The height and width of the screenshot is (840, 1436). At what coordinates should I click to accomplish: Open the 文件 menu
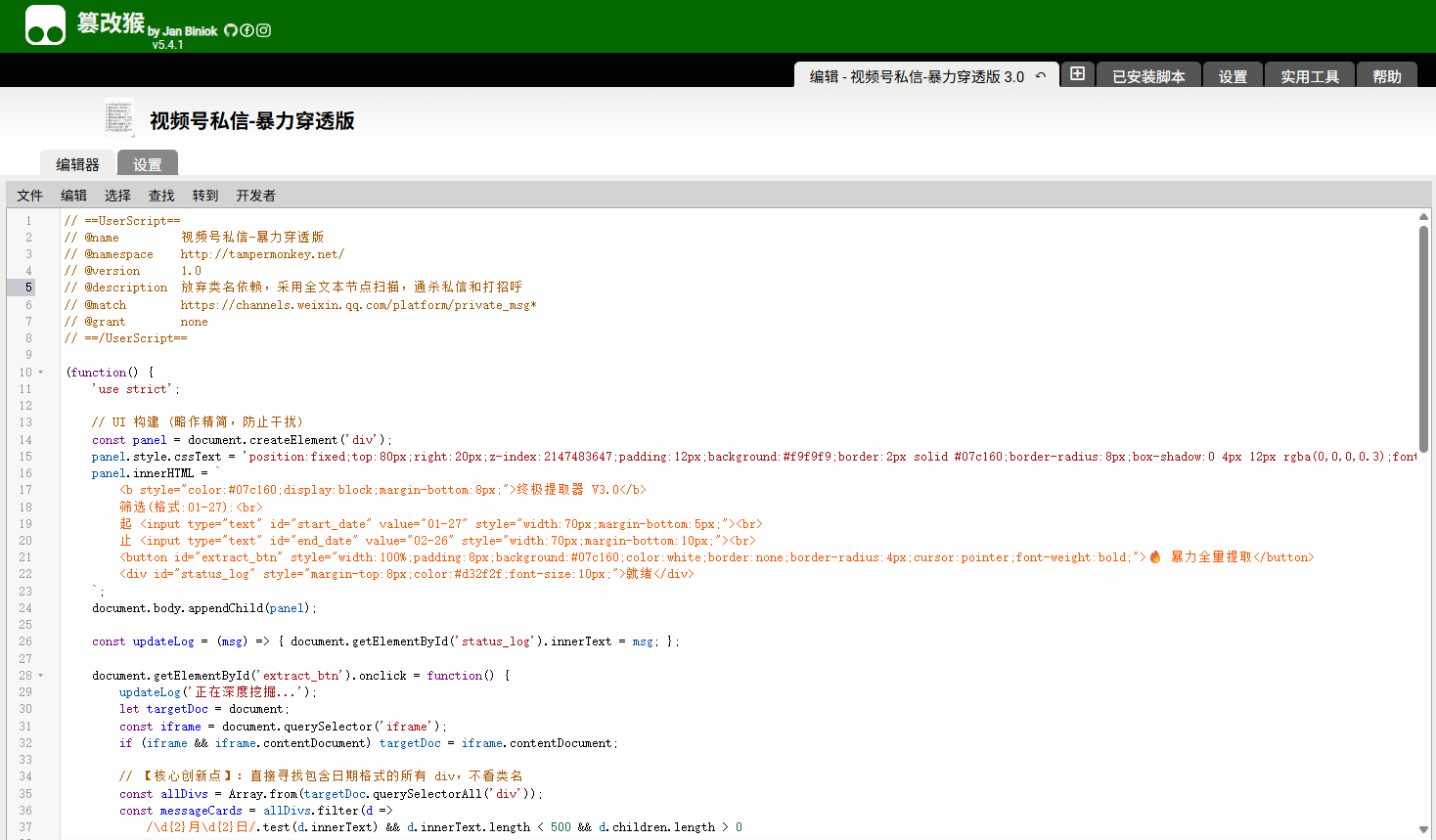(29, 196)
